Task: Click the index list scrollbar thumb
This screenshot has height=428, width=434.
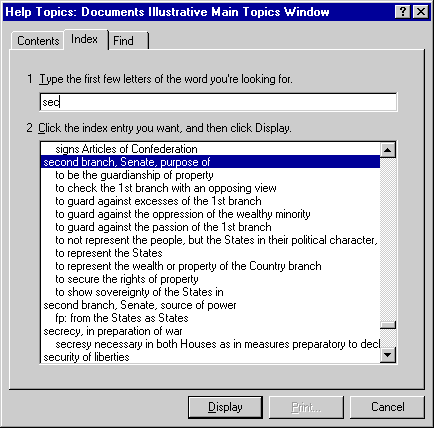Action: pyautogui.click(x=388, y=325)
